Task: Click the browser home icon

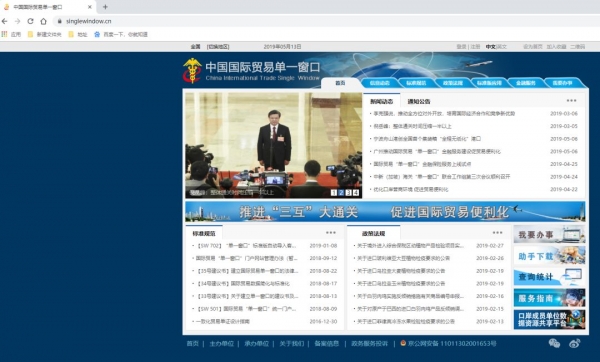Action: [x=43, y=21]
